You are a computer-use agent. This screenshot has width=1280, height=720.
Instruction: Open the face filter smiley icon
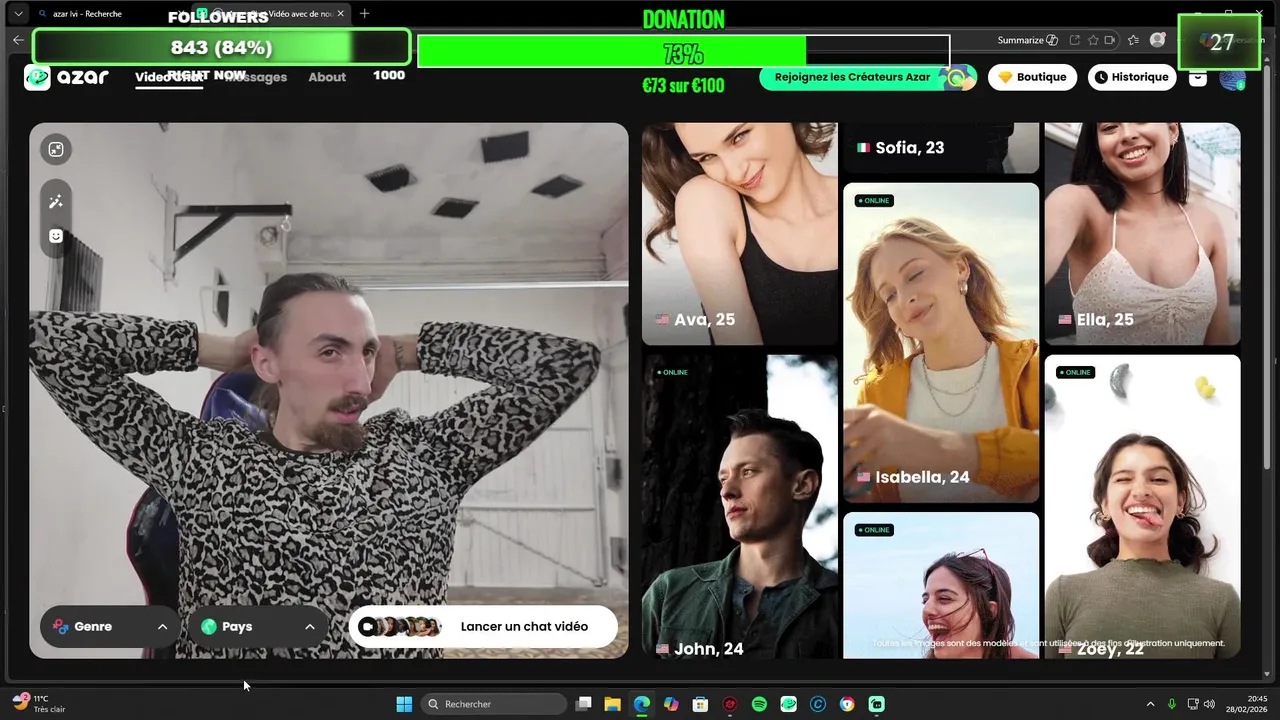56,236
